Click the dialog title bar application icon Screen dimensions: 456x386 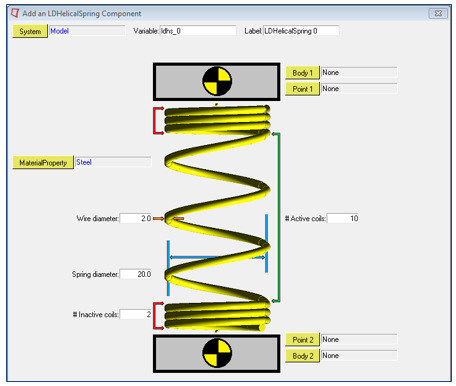(15, 13)
